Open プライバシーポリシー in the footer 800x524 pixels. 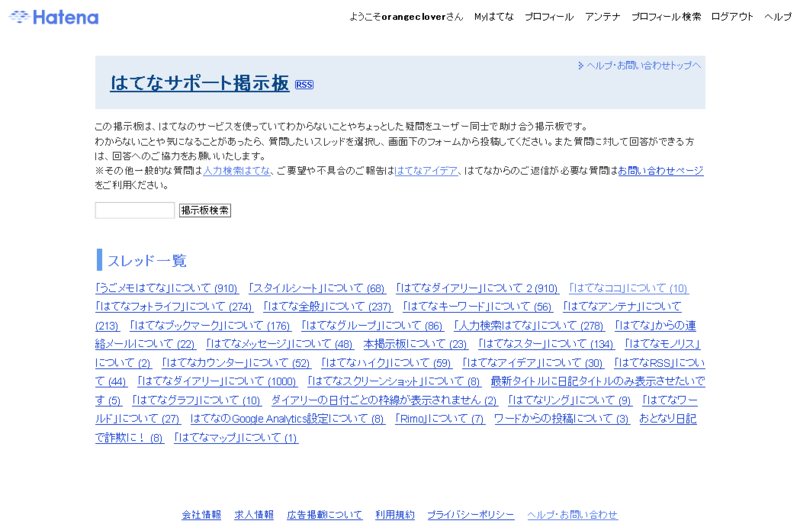(x=470, y=515)
